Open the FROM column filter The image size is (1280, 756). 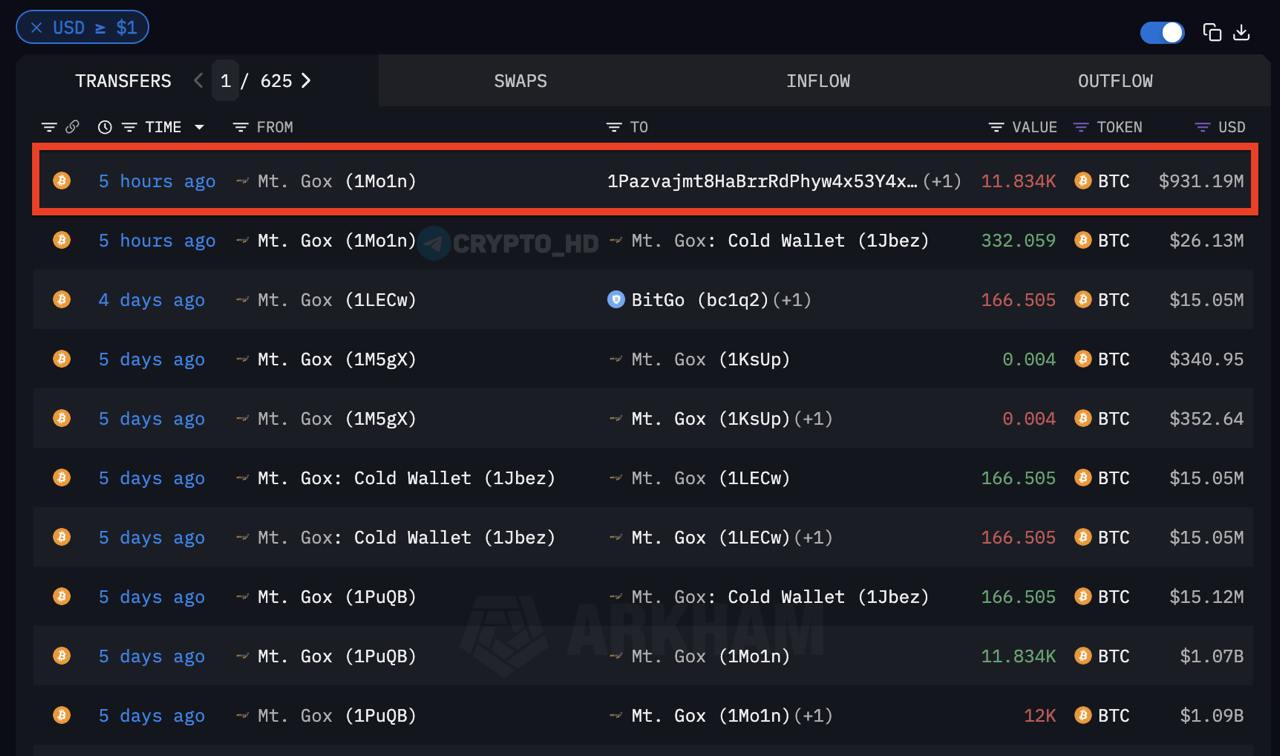240,127
